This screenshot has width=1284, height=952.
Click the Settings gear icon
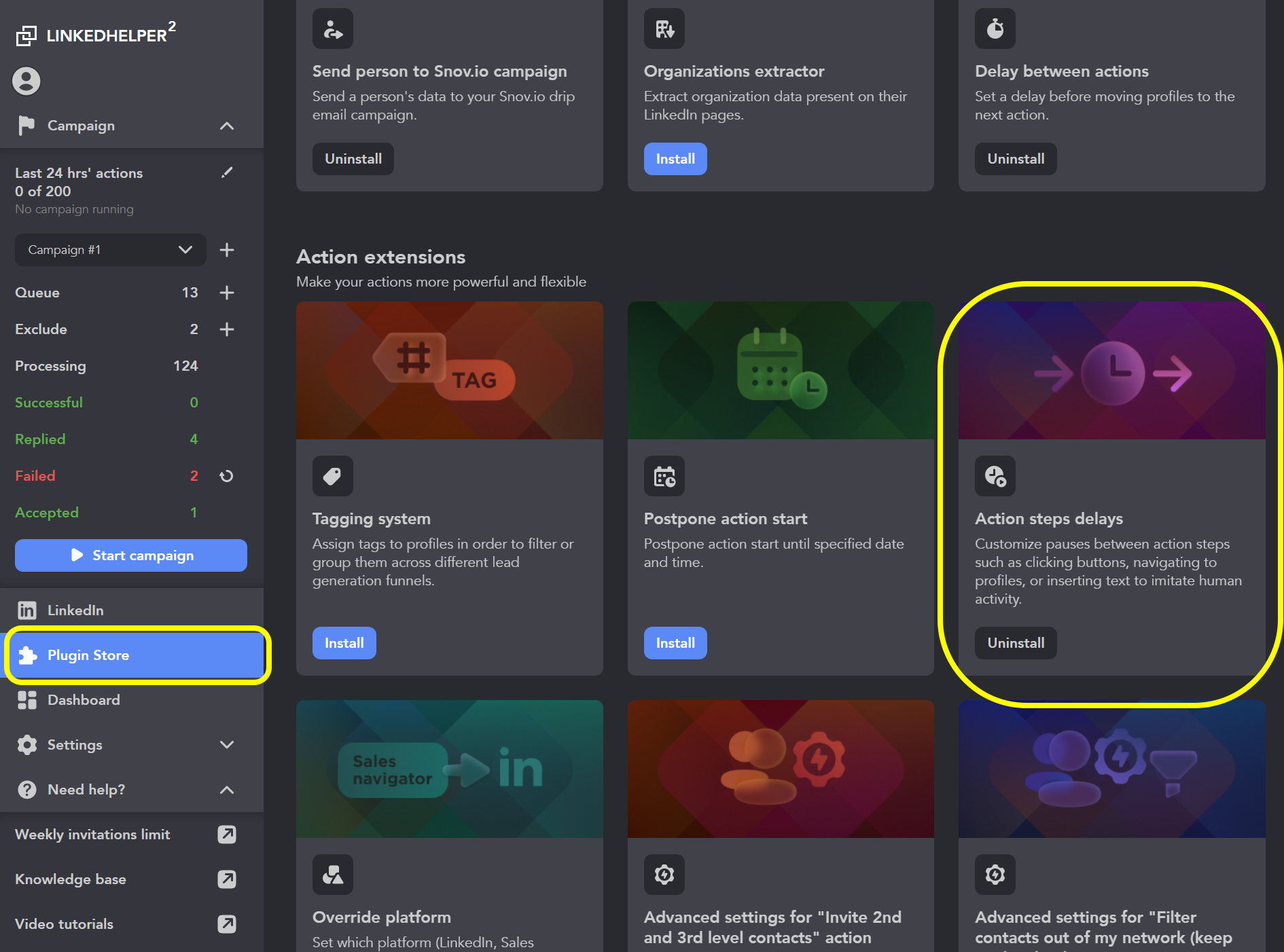27,745
